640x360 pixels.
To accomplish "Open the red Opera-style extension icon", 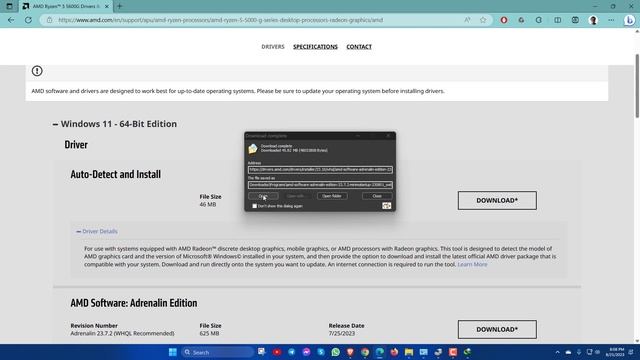I will pos(504,20).
